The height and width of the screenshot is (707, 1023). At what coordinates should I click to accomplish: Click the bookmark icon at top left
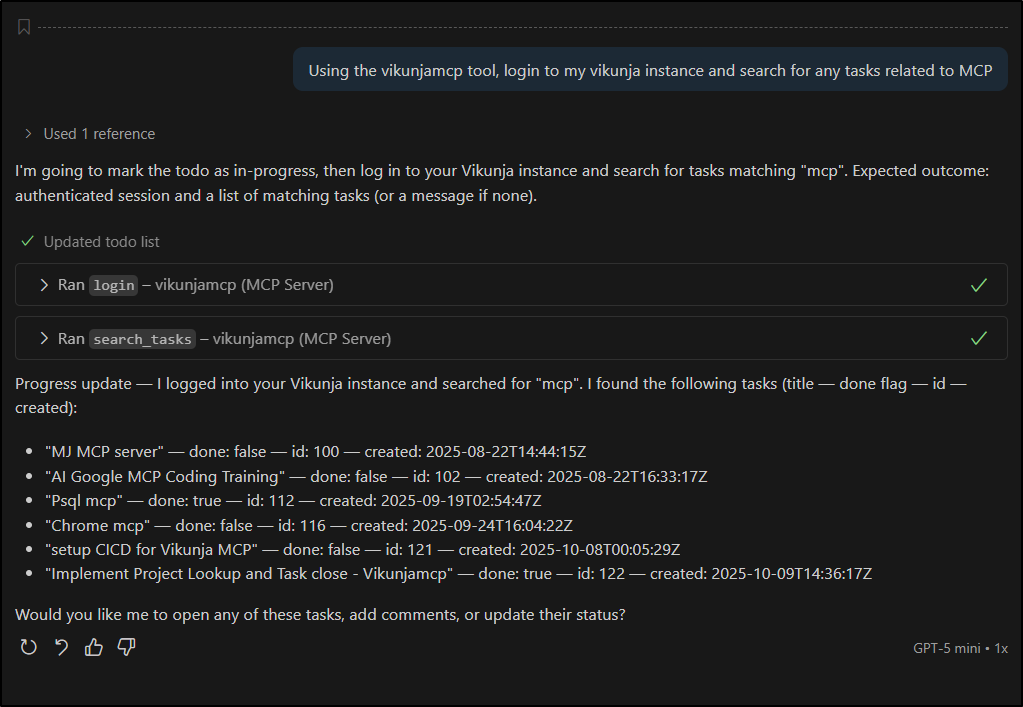coord(24,27)
